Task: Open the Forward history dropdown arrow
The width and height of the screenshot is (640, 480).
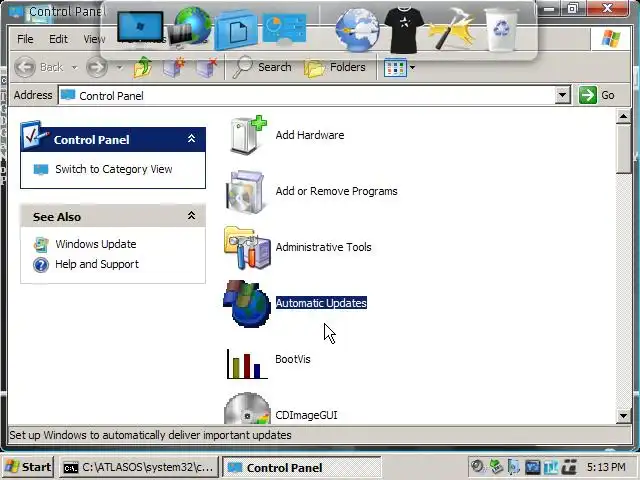Action: click(120, 67)
